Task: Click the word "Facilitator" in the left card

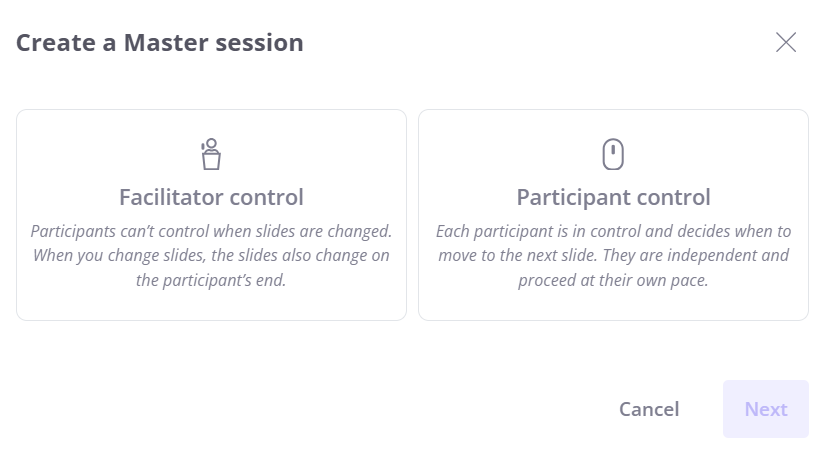Action: [171, 197]
